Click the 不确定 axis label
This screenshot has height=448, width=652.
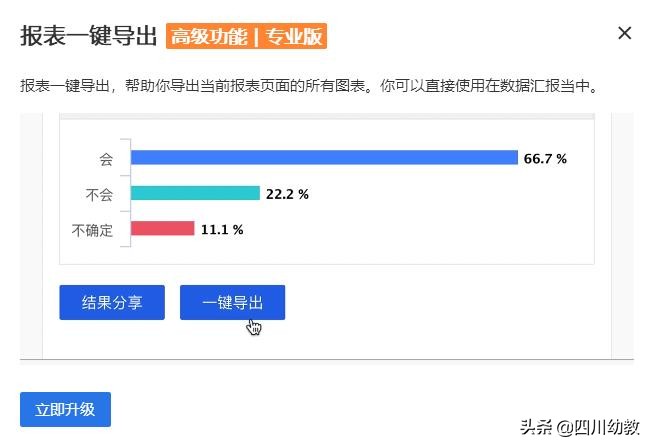[x=93, y=229]
